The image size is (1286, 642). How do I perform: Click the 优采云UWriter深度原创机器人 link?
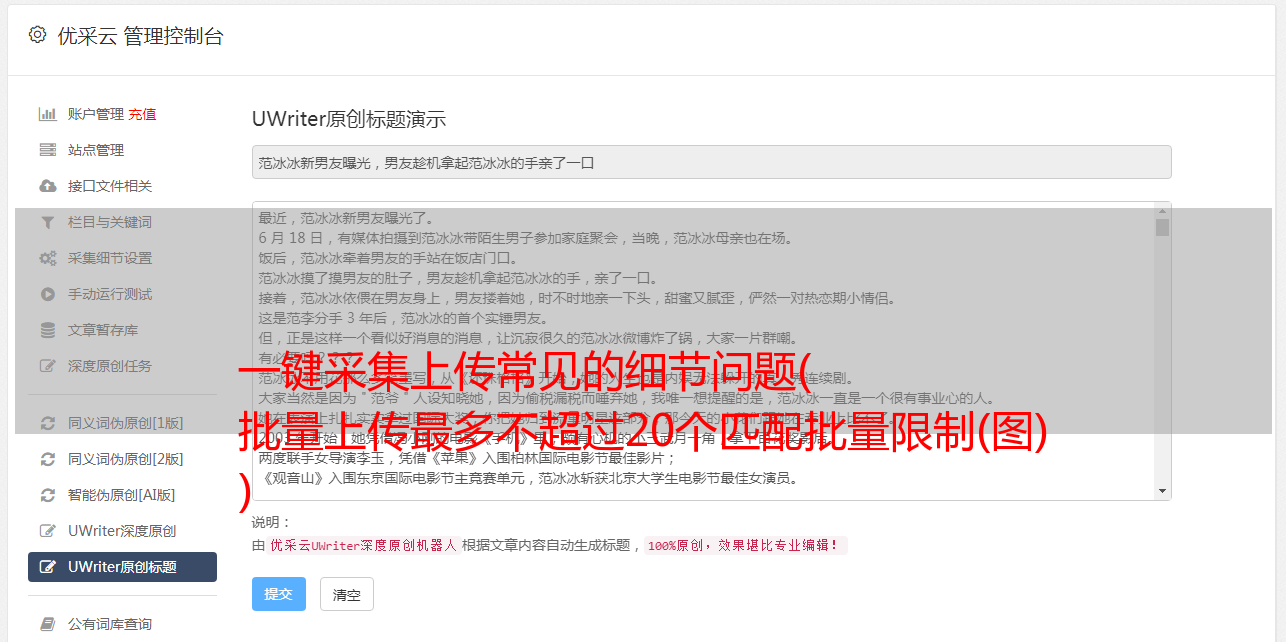click(364, 546)
